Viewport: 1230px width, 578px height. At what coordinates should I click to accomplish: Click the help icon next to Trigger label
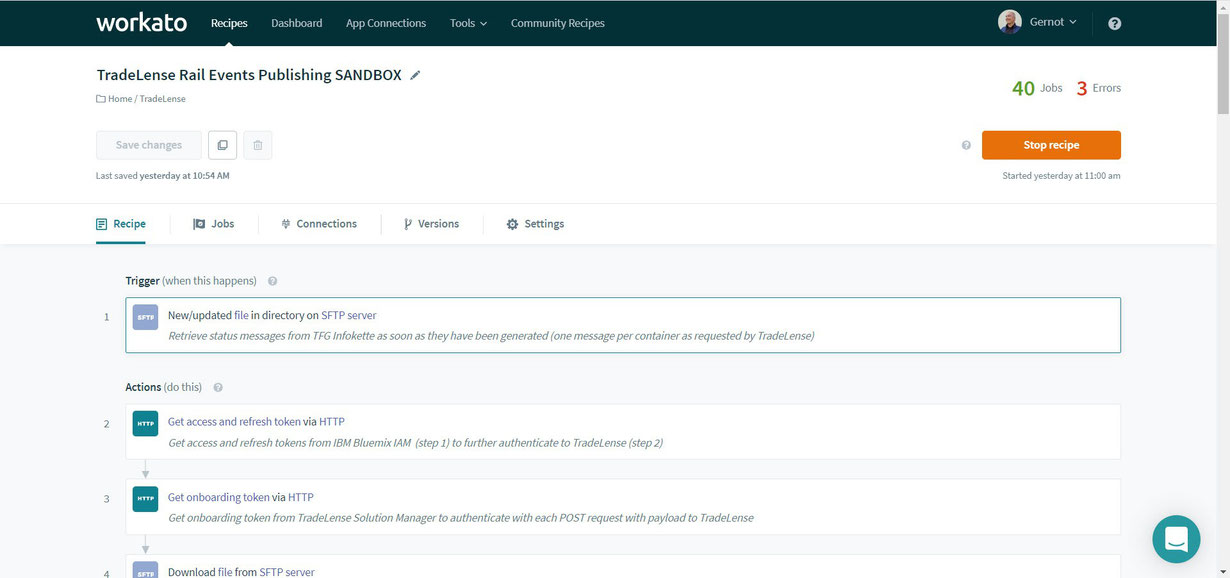(272, 281)
